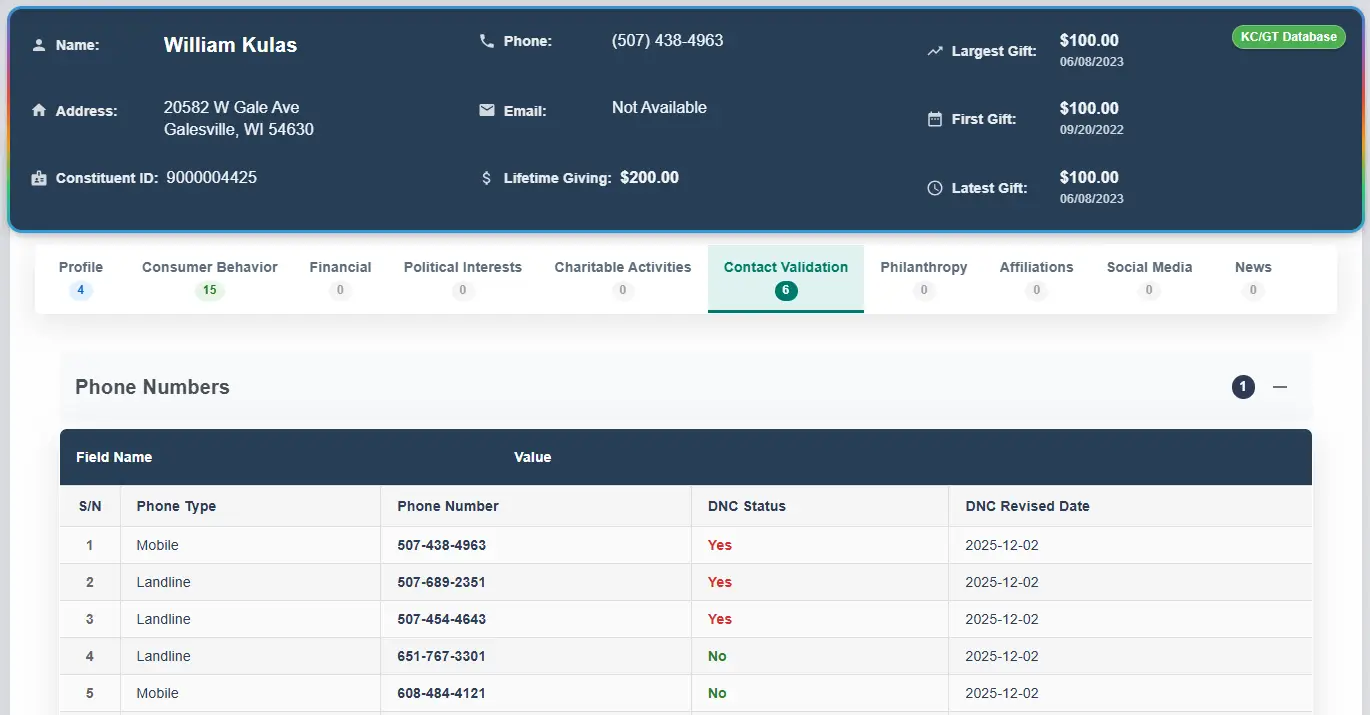Click the home icon beside Address
This screenshot has width=1370, height=715.
click(39, 111)
